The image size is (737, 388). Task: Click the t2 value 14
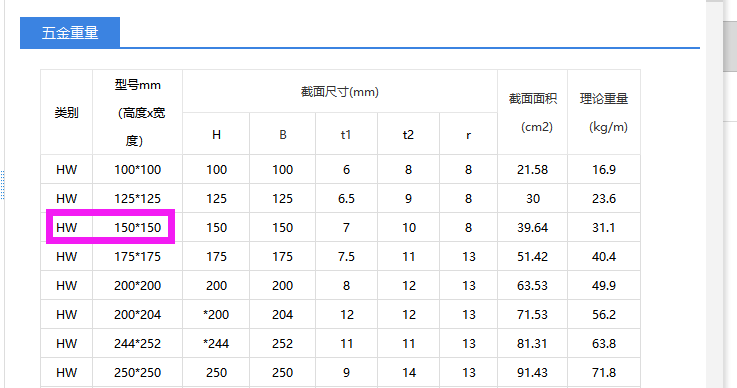click(x=408, y=372)
